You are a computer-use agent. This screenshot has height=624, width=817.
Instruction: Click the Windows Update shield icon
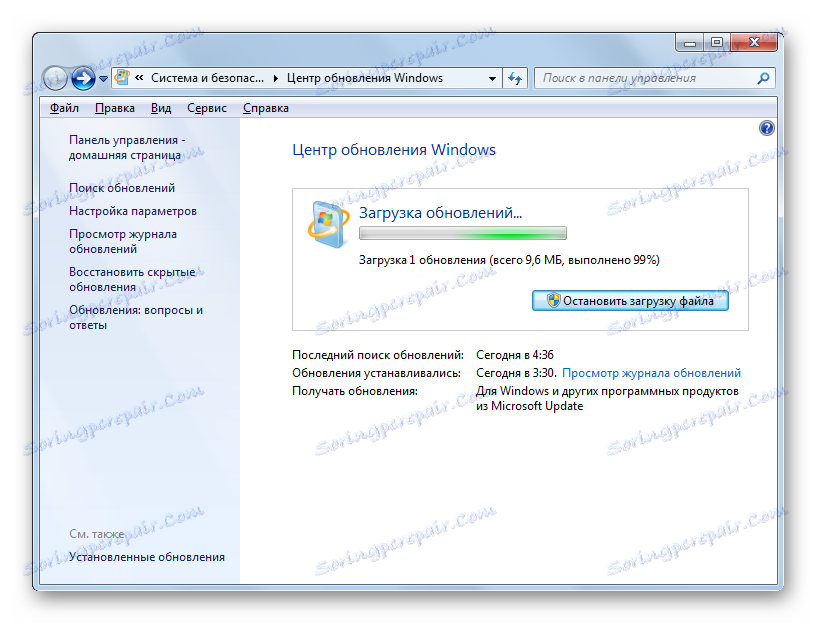tap(328, 224)
